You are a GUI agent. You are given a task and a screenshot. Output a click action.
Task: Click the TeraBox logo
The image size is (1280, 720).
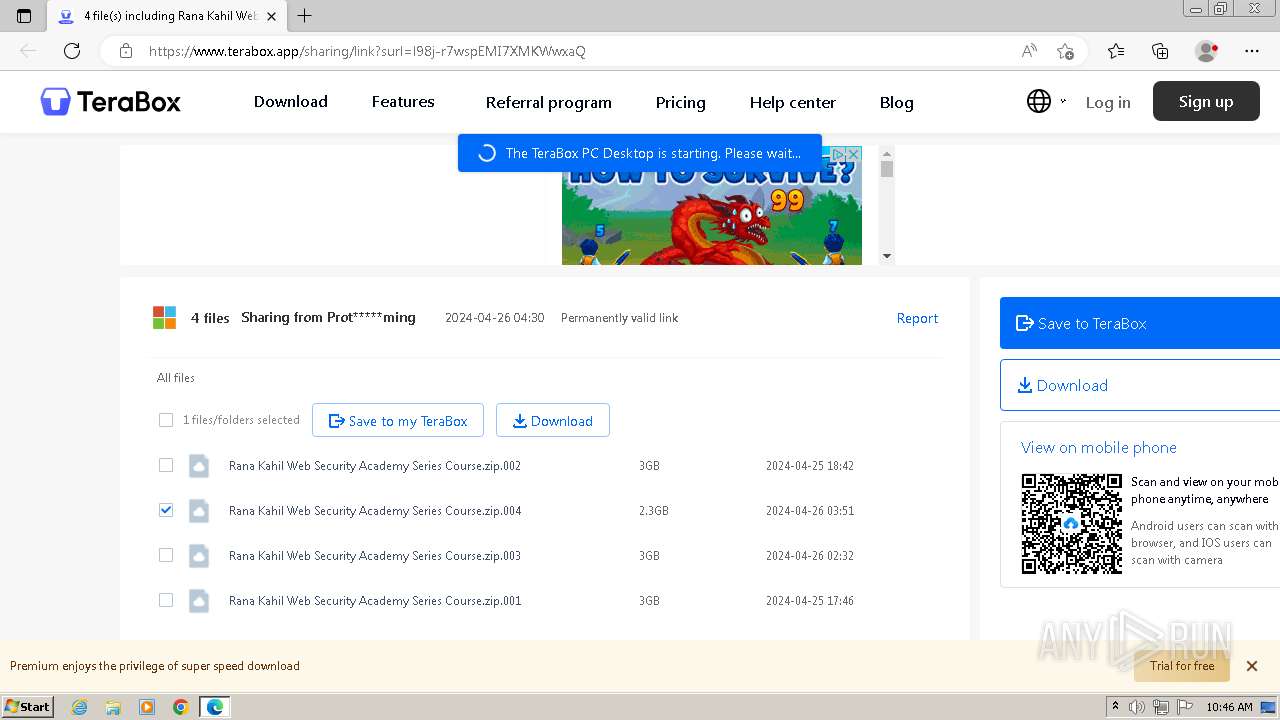point(111,102)
